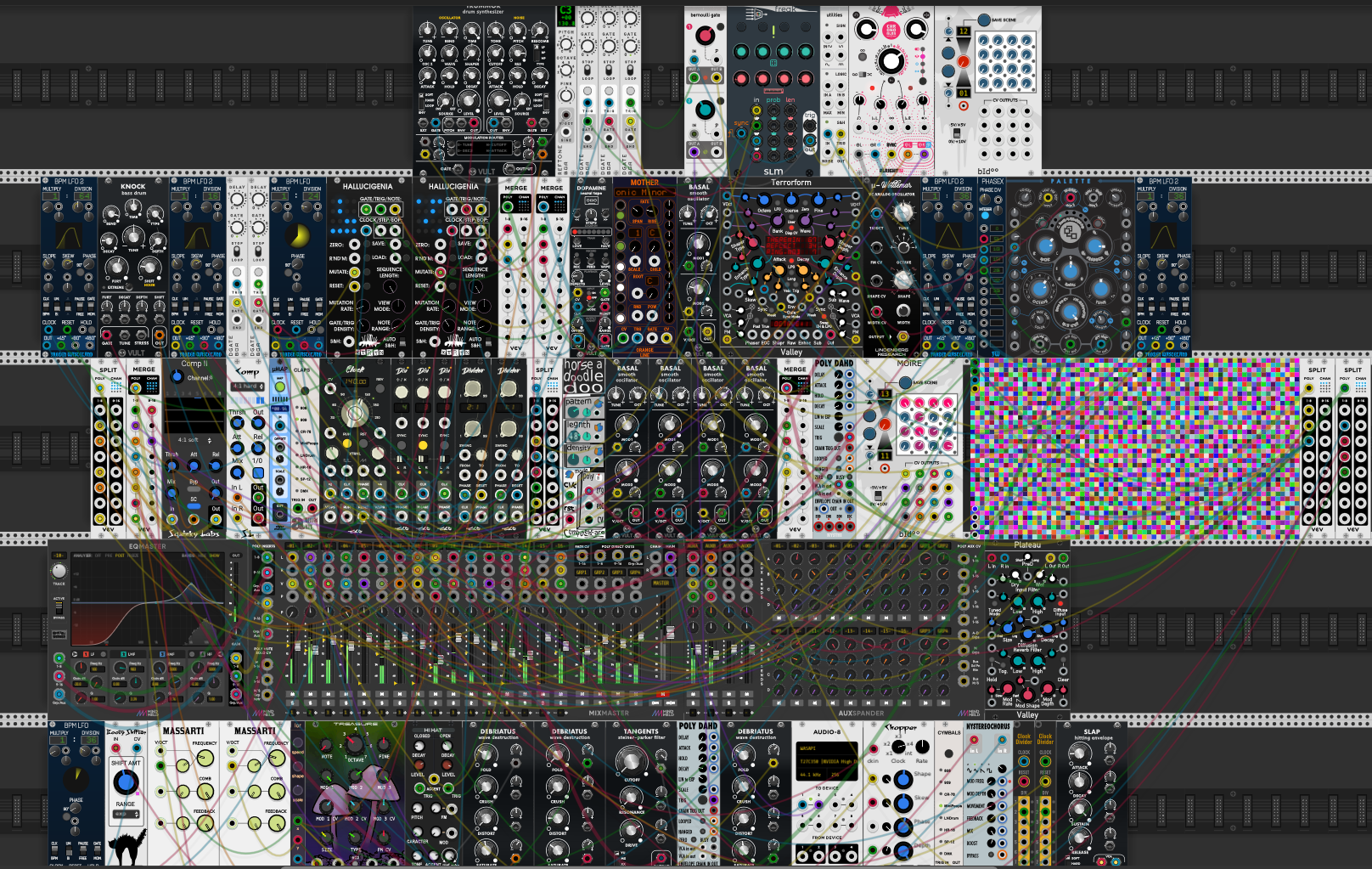The image size is (1372, 869).
Task: Click the red text display on Terrorform
Action: point(790,245)
